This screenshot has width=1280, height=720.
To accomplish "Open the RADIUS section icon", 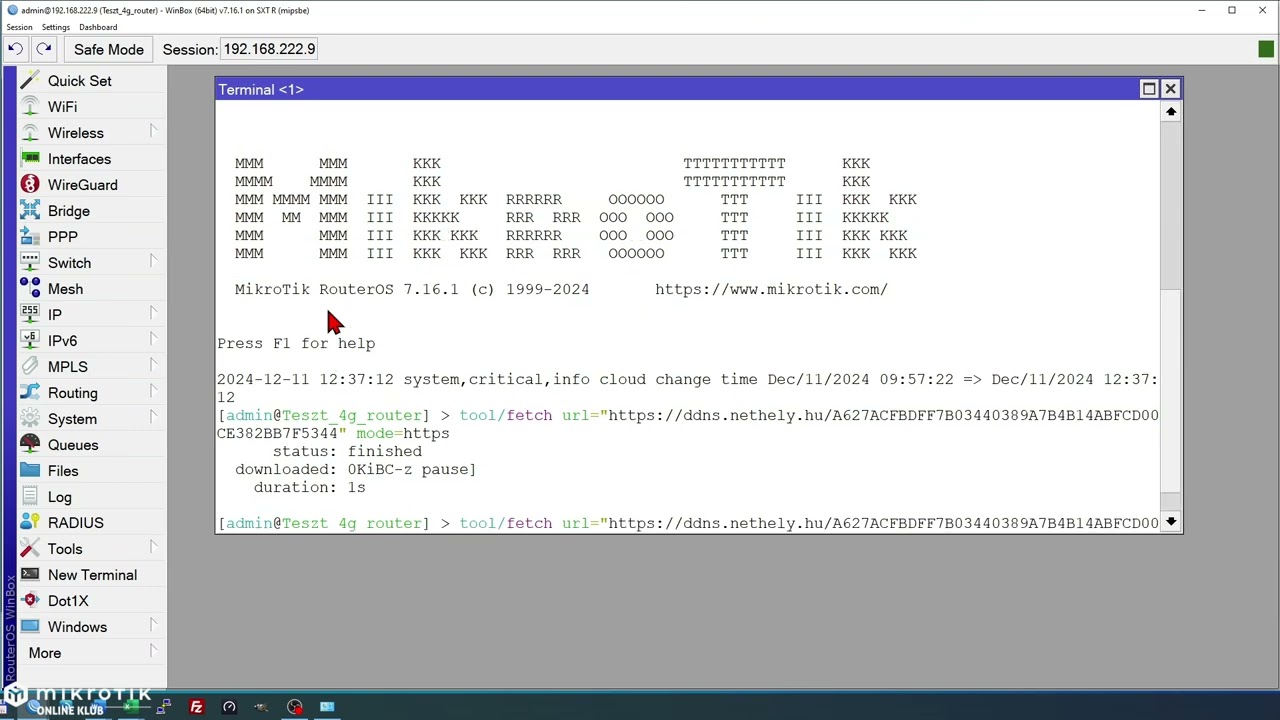I will [30, 523].
